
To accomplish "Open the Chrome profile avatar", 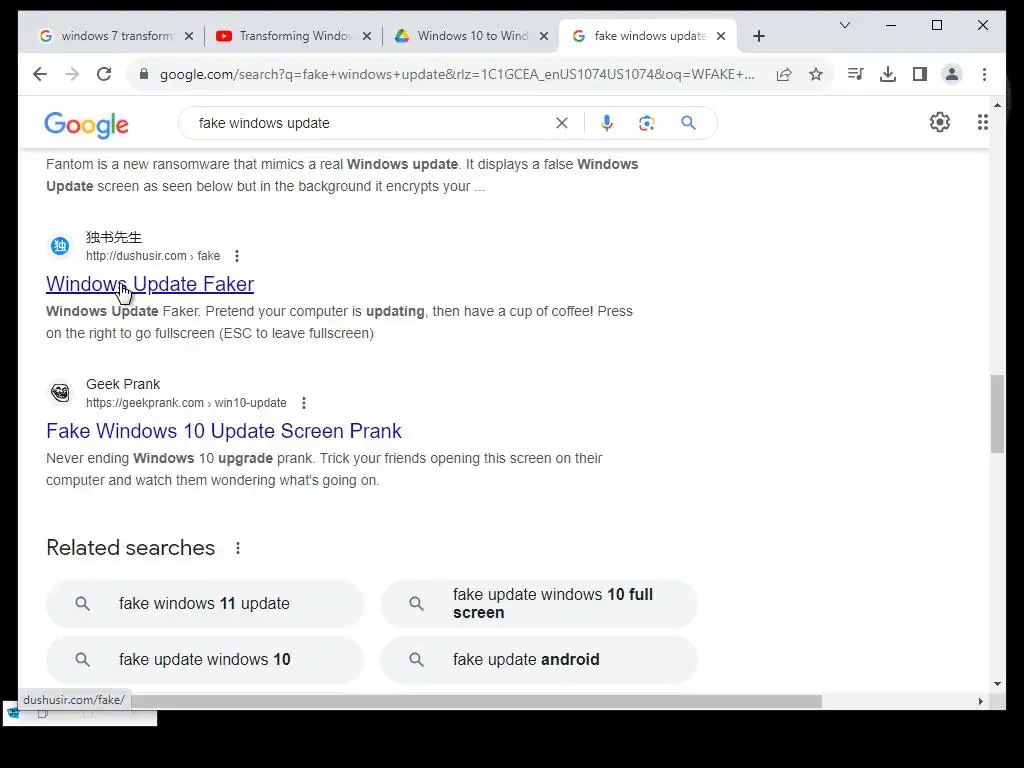I will pyautogui.click(x=952, y=74).
